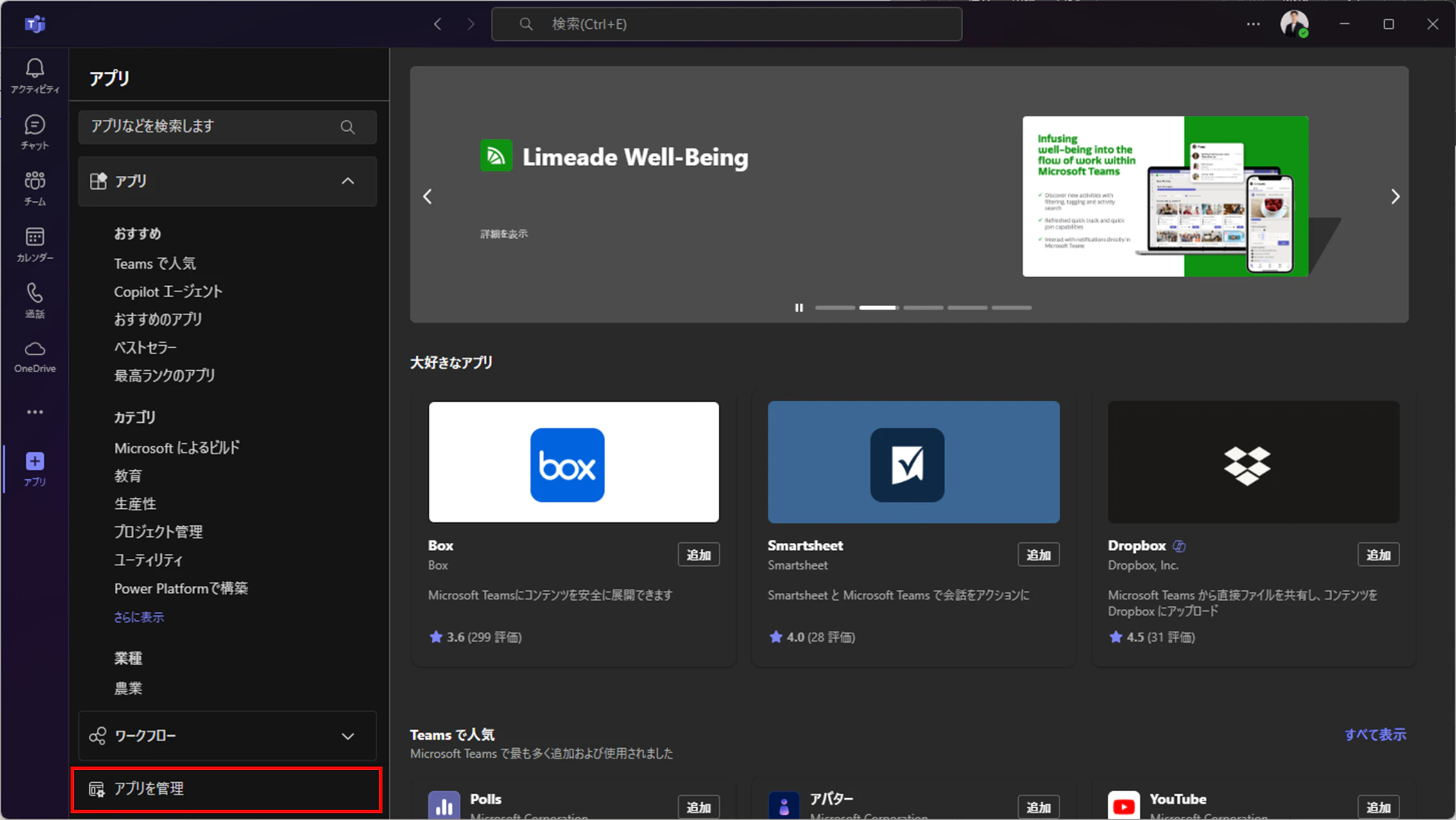Screen dimensions: 1456x820
Task: Select Microsoft によるビルド category
Action: tap(177, 448)
